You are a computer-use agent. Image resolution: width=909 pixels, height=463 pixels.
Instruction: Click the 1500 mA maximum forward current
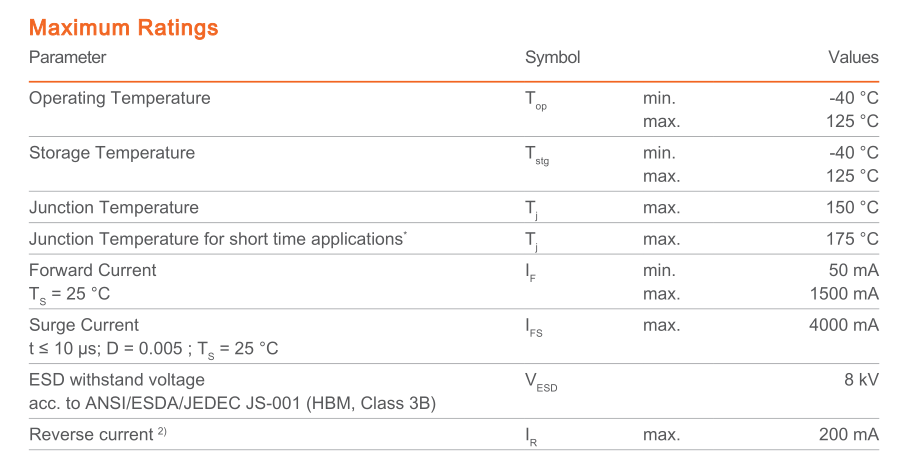(x=843, y=293)
